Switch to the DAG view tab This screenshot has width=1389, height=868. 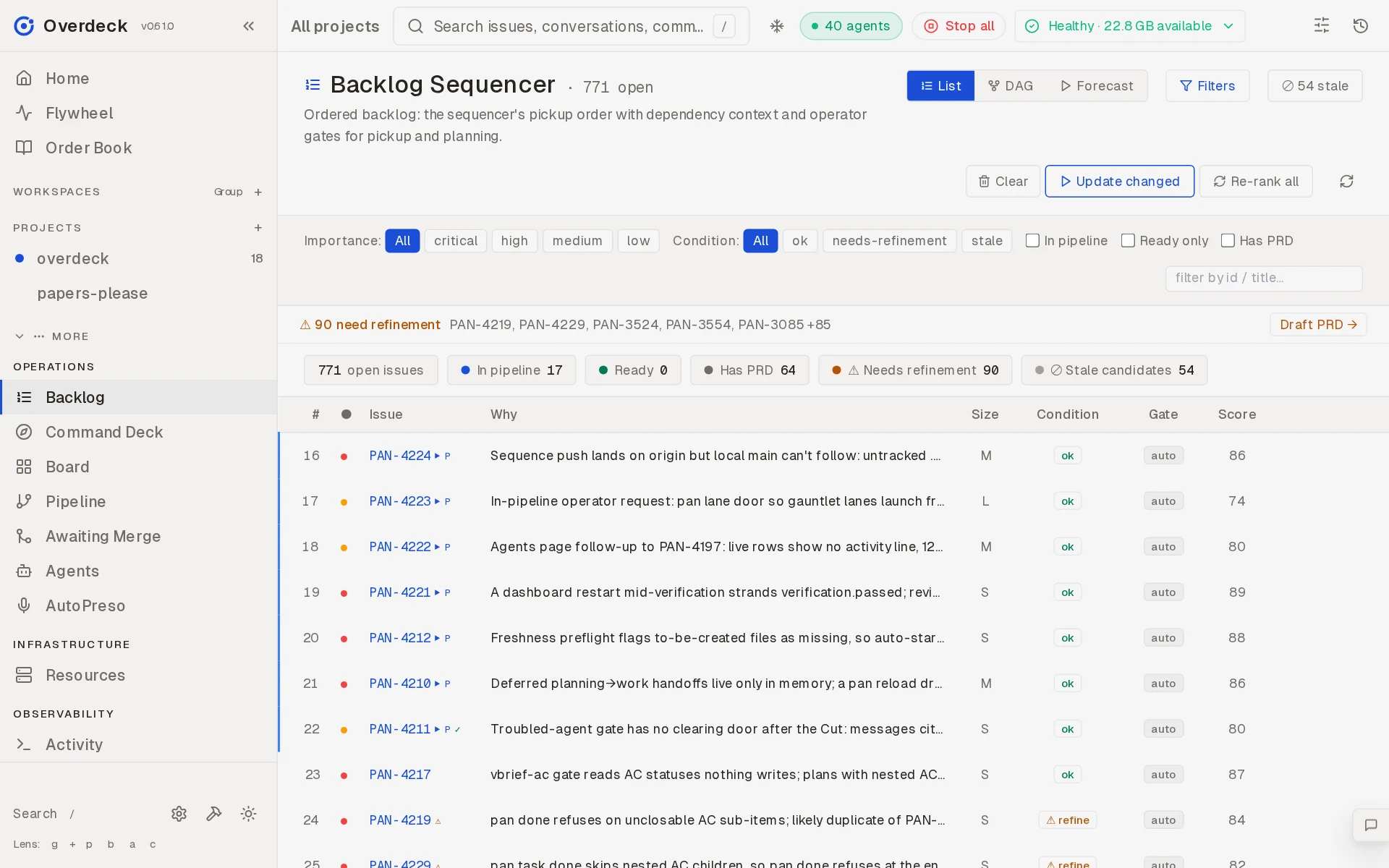[x=1011, y=86]
